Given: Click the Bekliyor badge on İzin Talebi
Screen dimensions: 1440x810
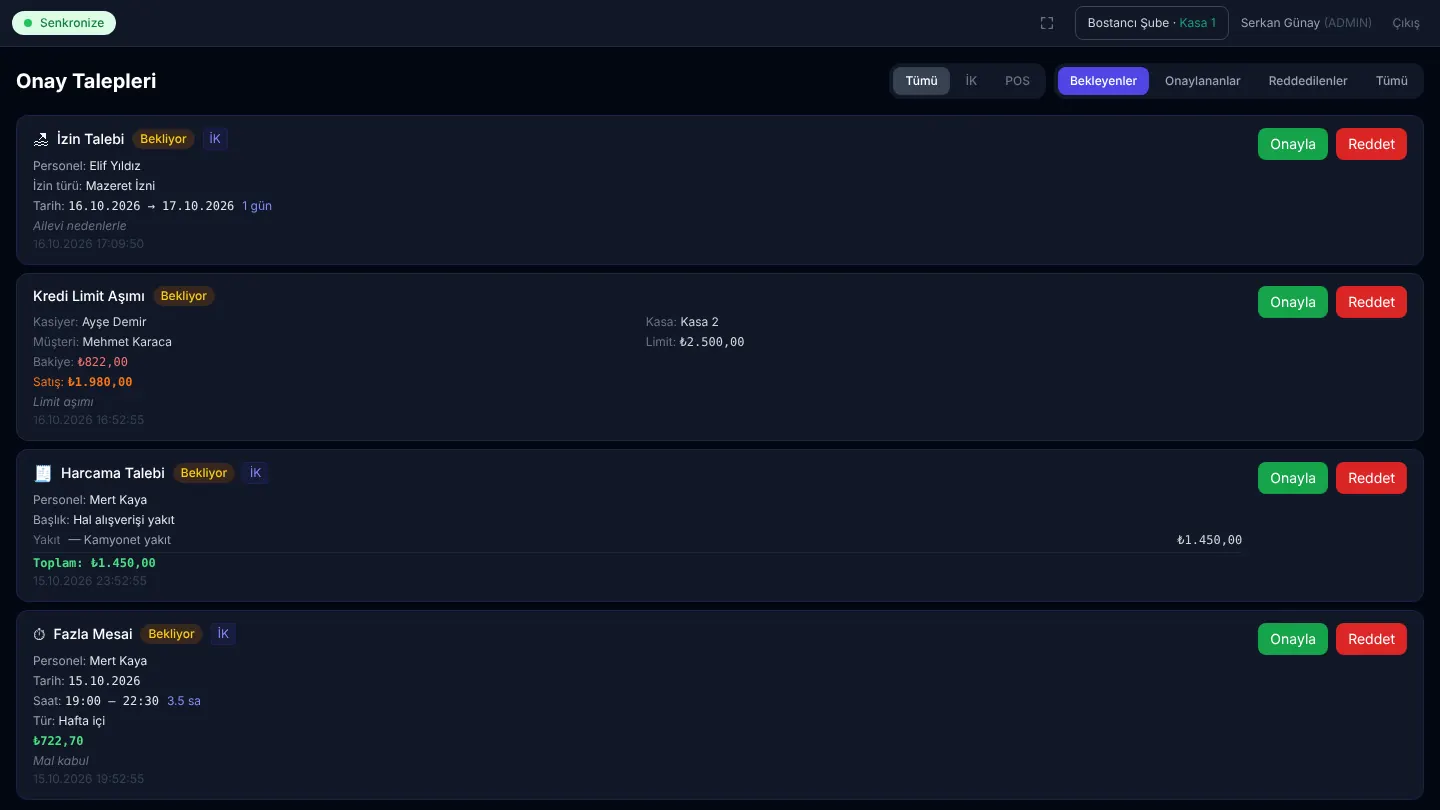Looking at the screenshot, I should 163,139.
